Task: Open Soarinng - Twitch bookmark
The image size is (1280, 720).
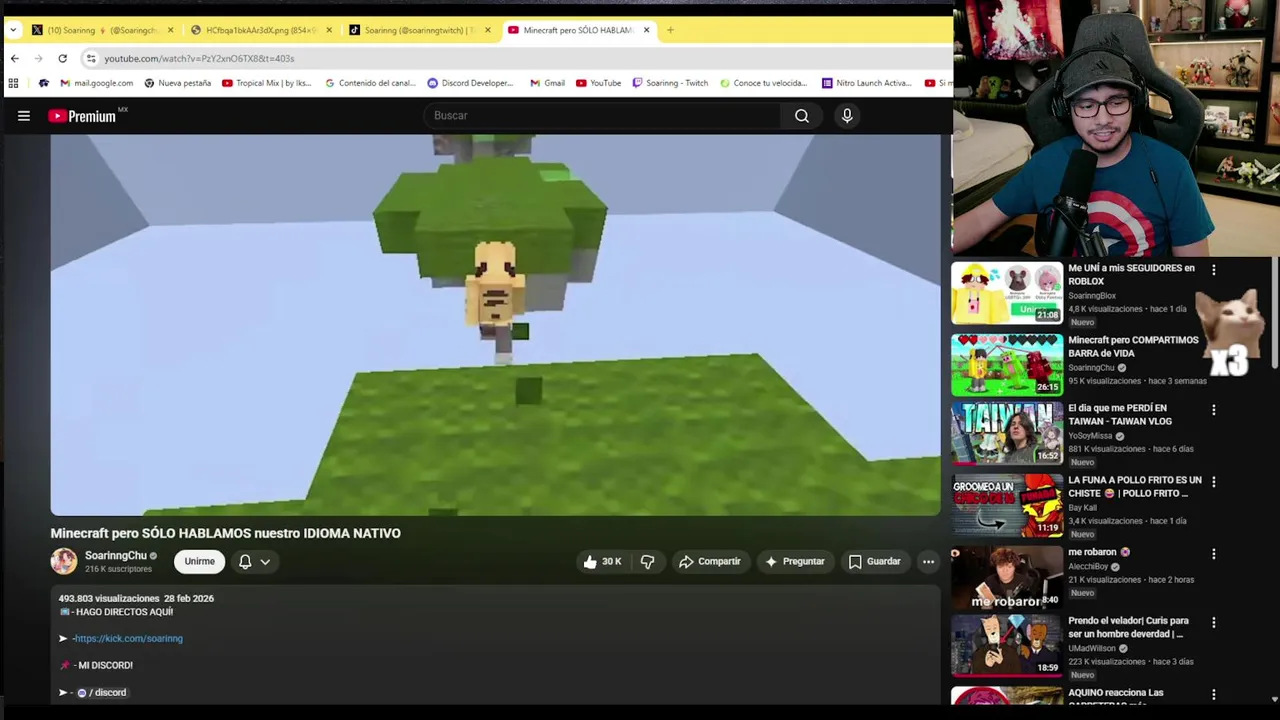Action: [670, 83]
